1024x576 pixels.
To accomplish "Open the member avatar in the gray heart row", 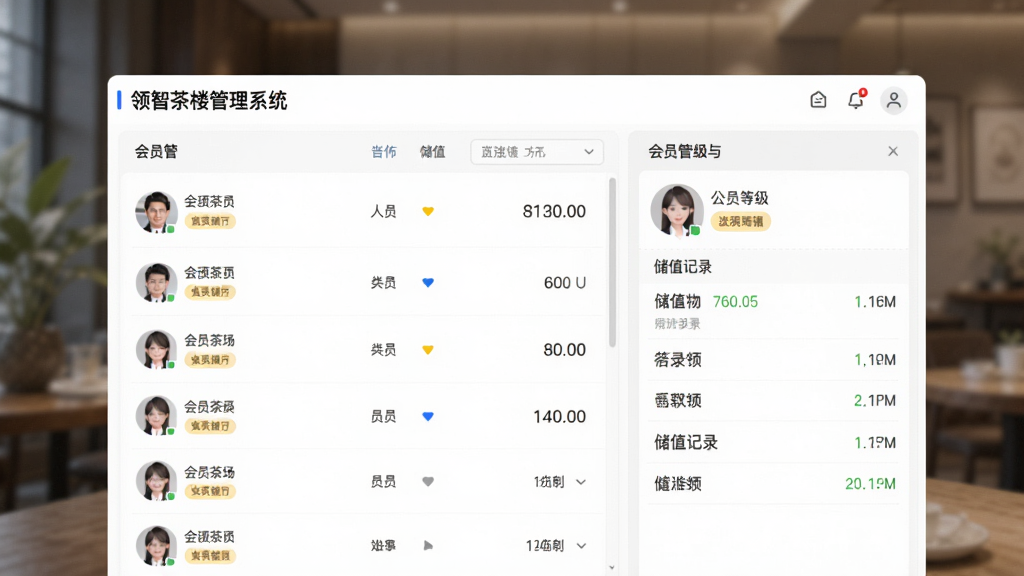I will point(156,481).
